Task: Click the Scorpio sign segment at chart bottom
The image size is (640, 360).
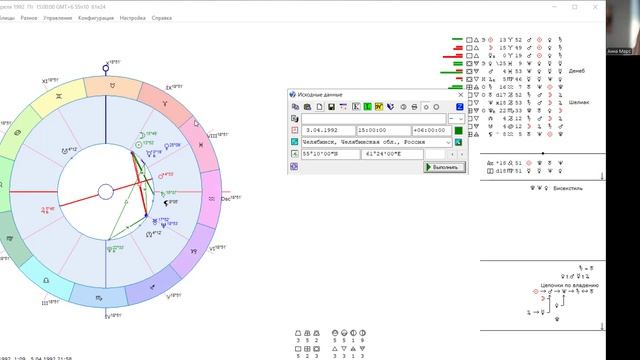Action: (99, 298)
